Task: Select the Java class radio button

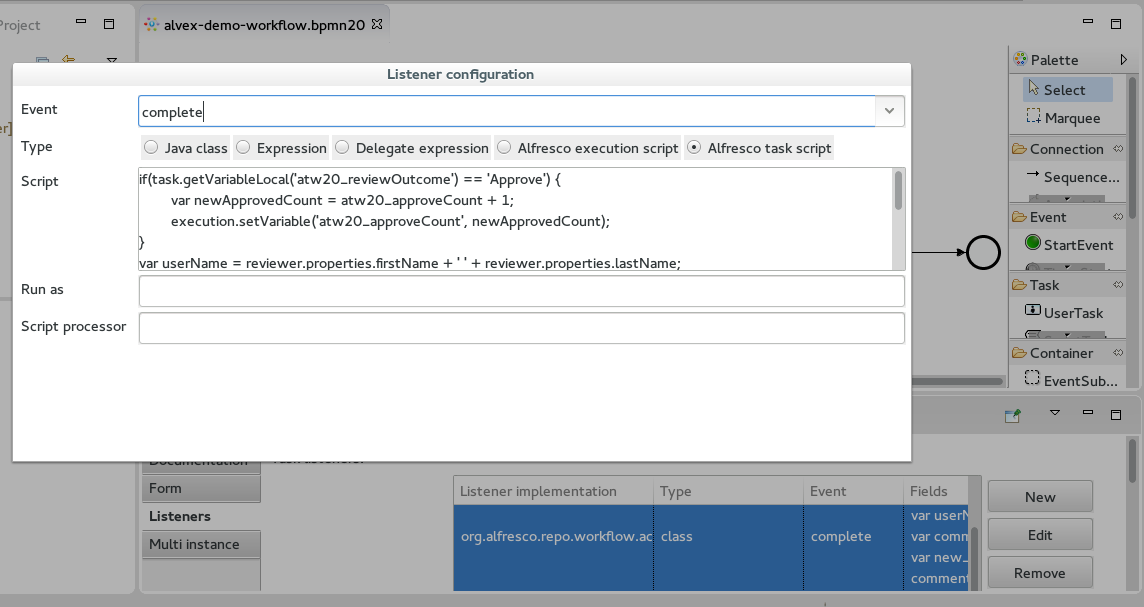Action: point(151,148)
